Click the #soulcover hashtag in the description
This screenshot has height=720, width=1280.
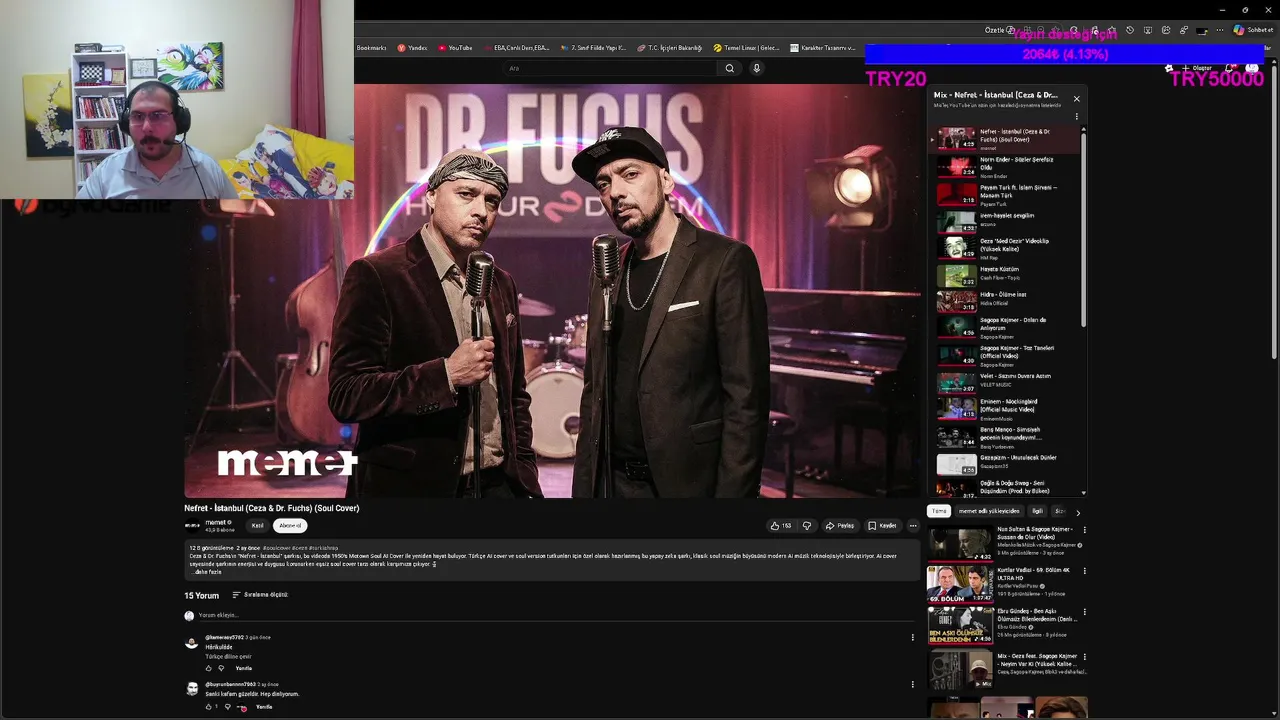pyautogui.click(x=276, y=548)
